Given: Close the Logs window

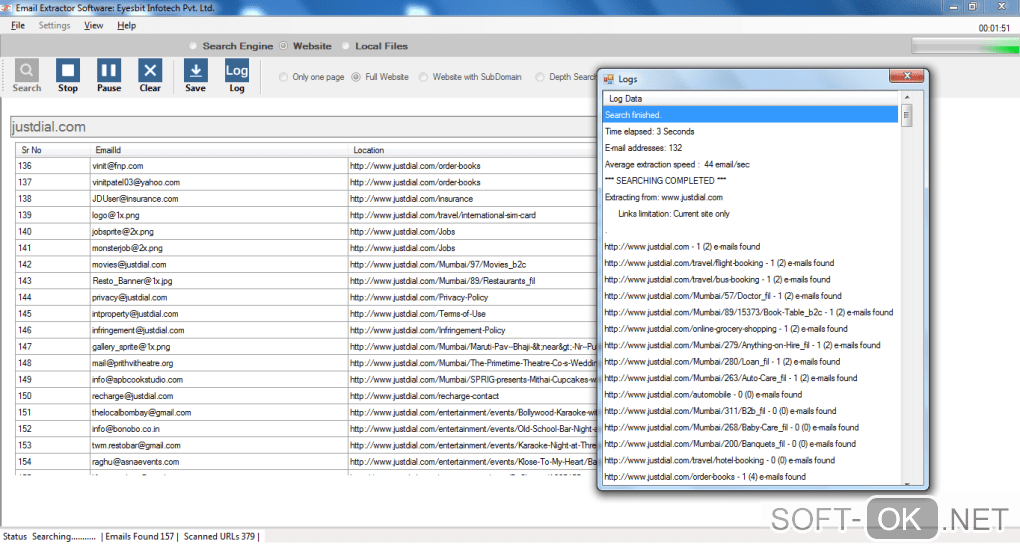Looking at the screenshot, I should (x=907, y=75).
